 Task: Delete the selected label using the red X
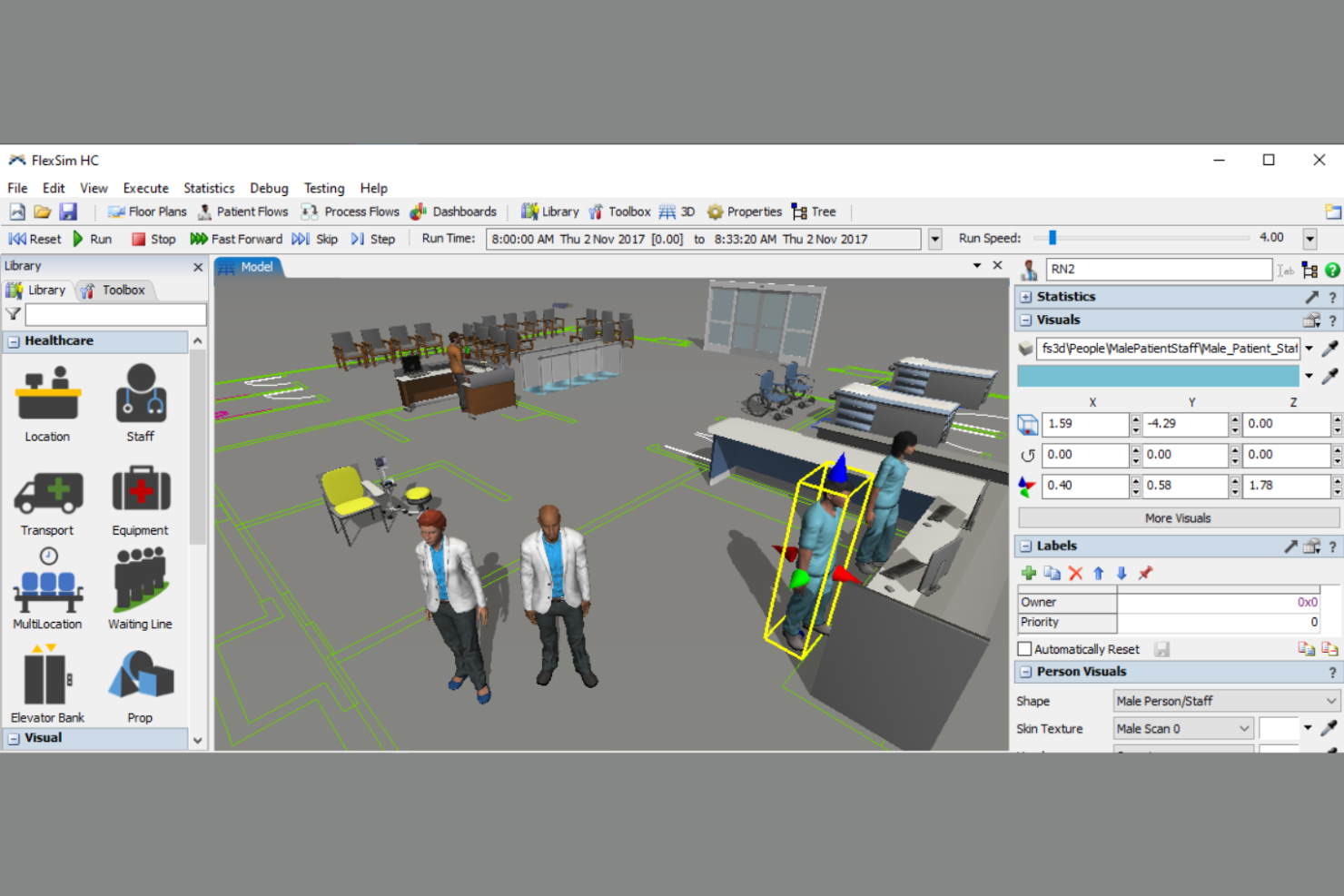pos(1076,573)
